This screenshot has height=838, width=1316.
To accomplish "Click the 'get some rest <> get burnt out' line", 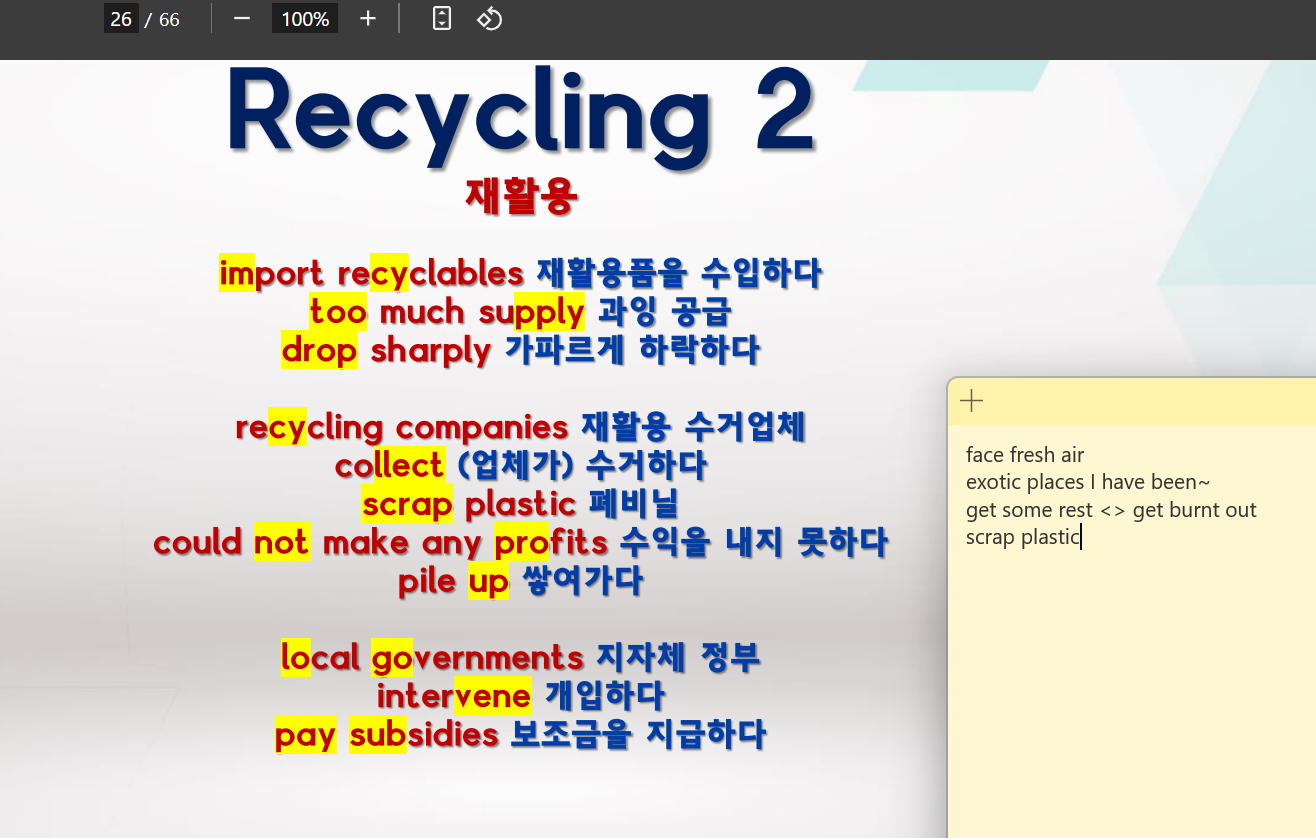I will coord(1110,510).
